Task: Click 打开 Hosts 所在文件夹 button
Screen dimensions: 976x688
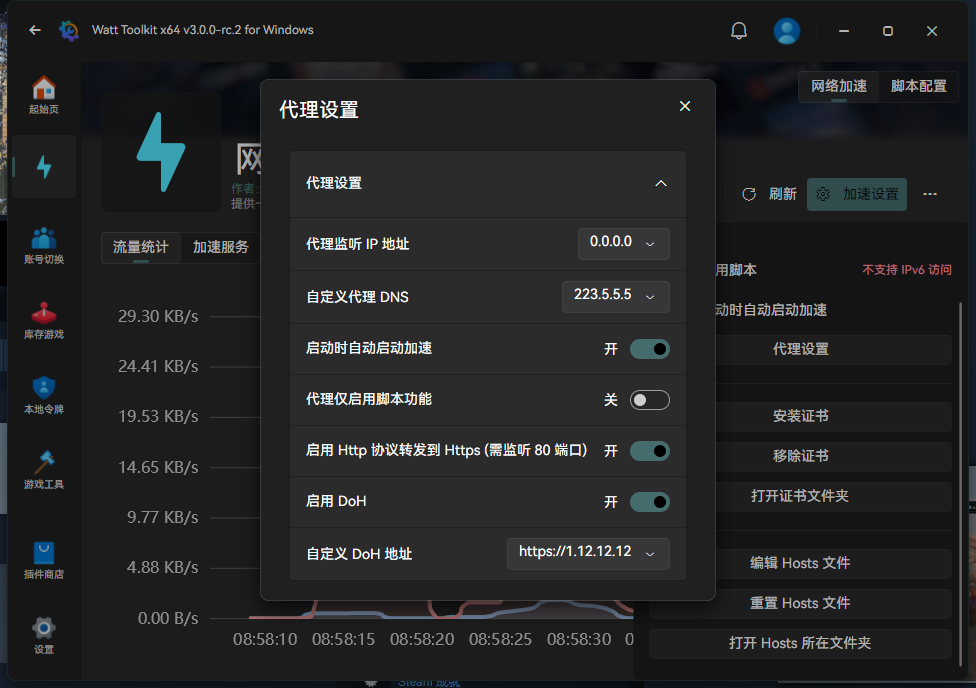Action: (x=800, y=643)
